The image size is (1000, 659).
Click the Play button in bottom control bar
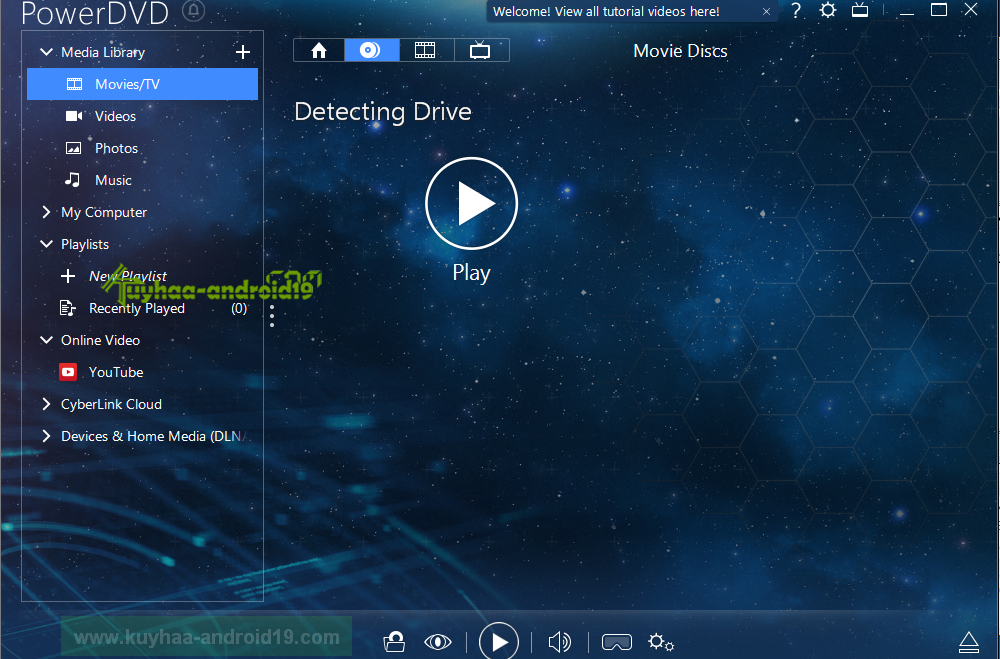tap(499, 641)
